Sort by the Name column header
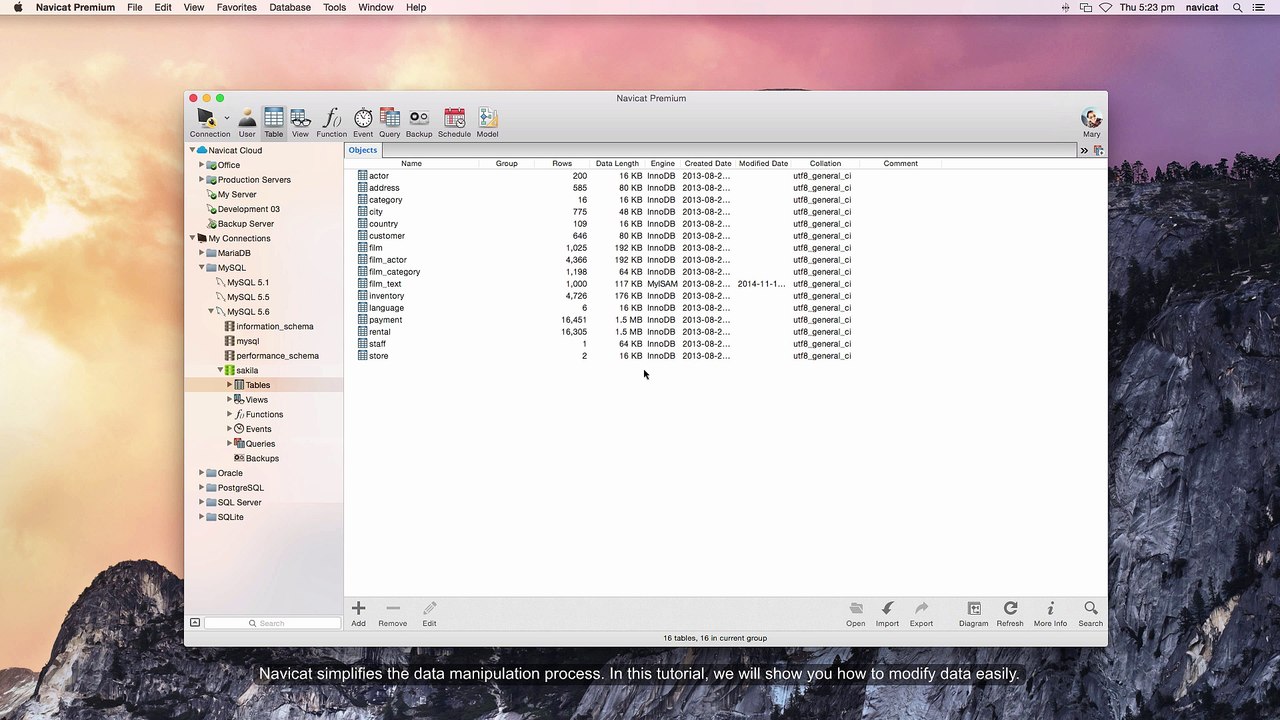The image size is (1280, 720). click(x=411, y=163)
